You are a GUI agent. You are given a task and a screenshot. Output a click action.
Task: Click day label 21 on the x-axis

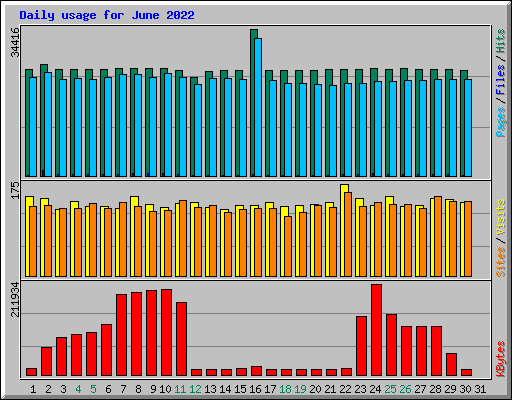pos(330,389)
